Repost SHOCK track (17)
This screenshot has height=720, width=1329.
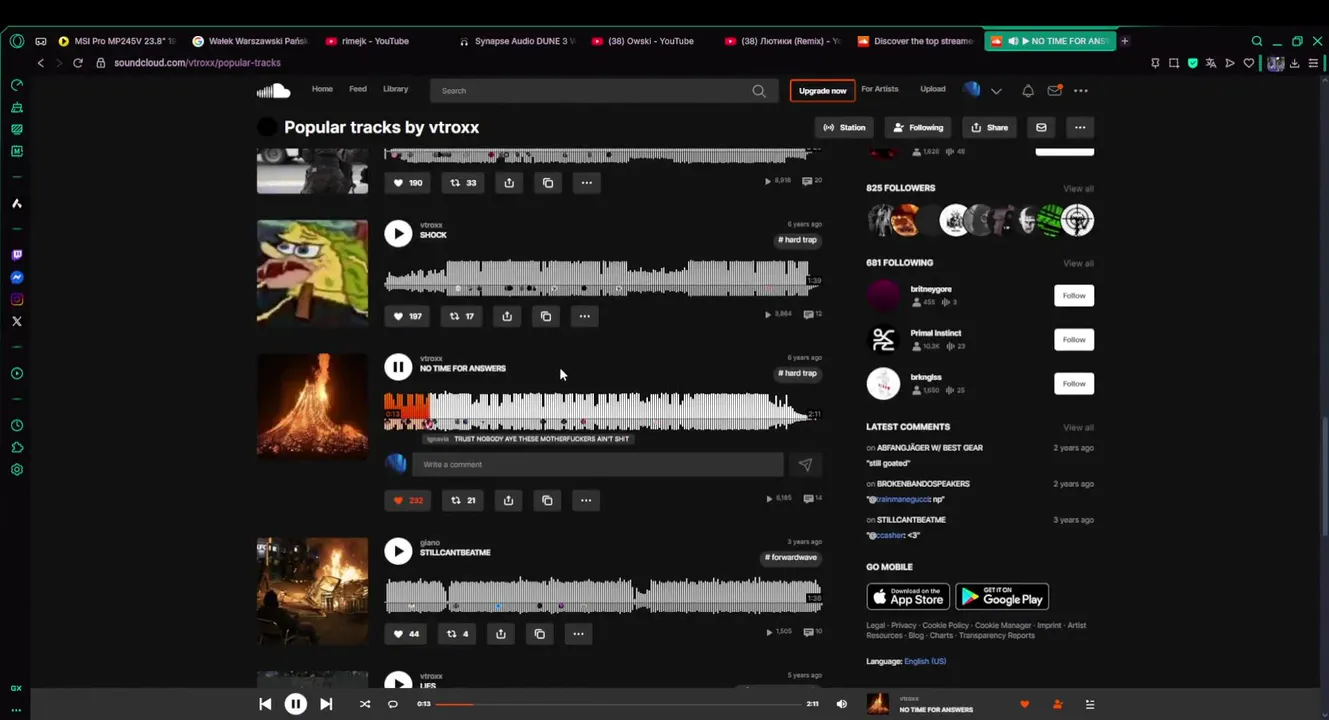[x=461, y=316]
